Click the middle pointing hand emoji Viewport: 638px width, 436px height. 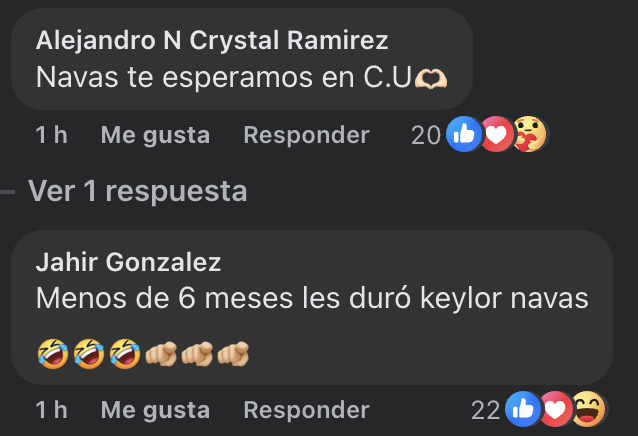click(x=197, y=354)
